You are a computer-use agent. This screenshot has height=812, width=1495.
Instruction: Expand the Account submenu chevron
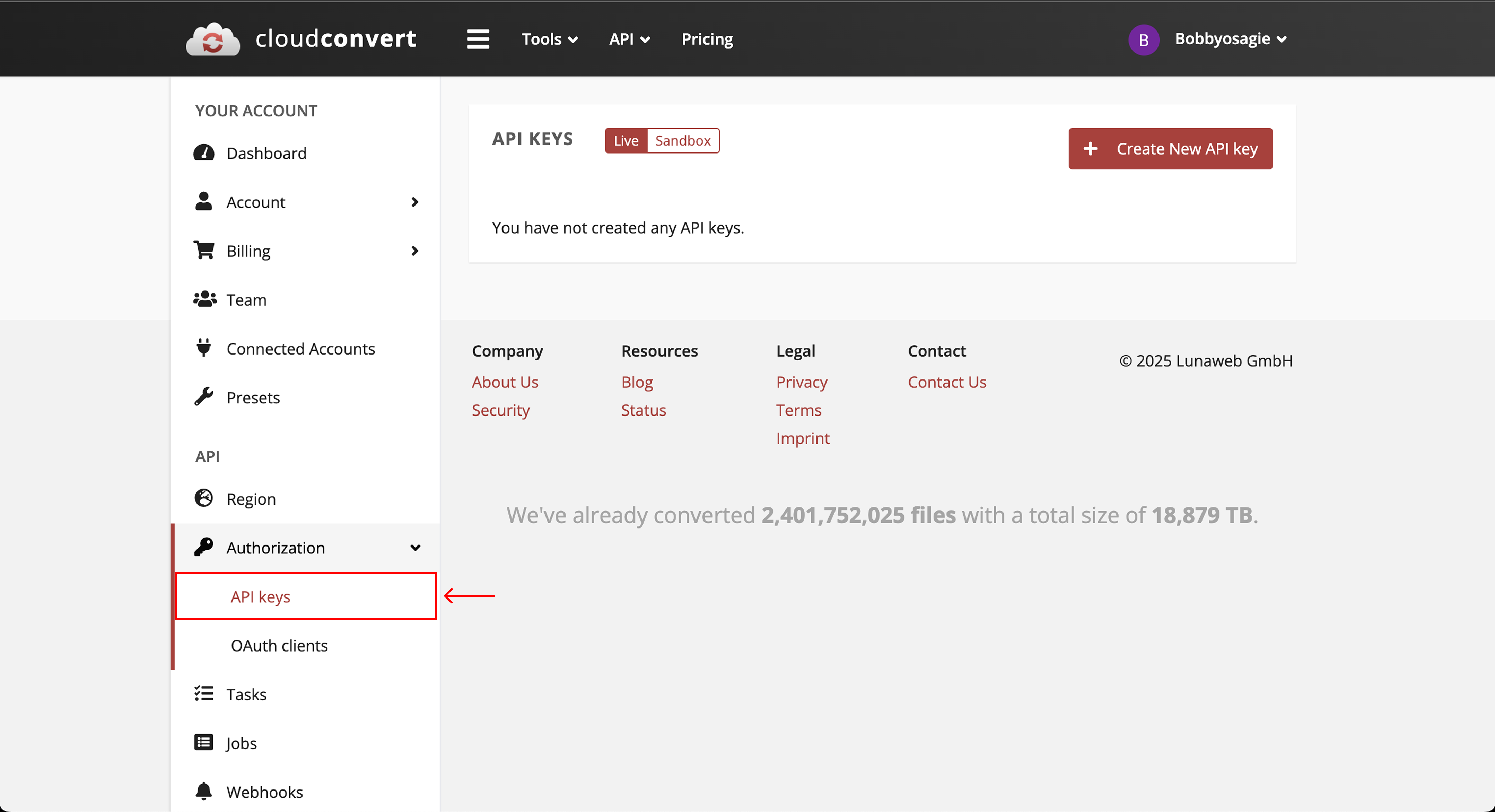click(414, 202)
